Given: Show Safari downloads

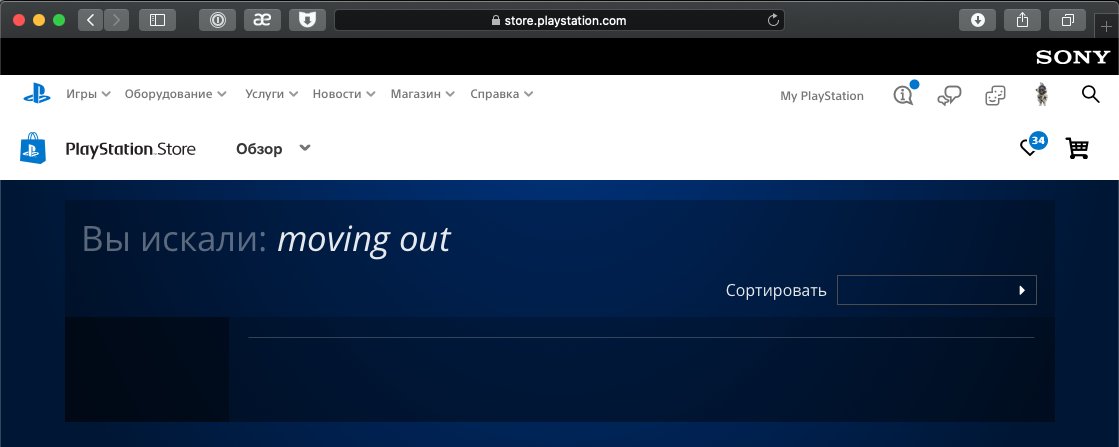Looking at the screenshot, I should pyautogui.click(x=978, y=20).
